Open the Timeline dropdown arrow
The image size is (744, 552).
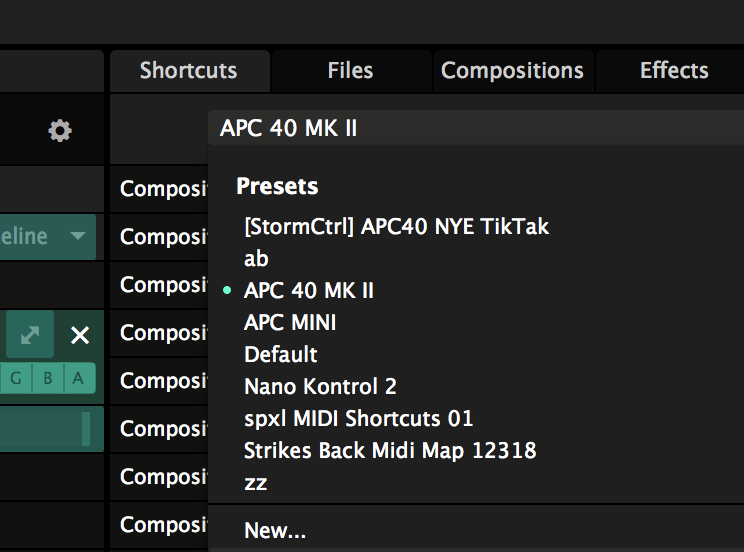pos(78,237)
